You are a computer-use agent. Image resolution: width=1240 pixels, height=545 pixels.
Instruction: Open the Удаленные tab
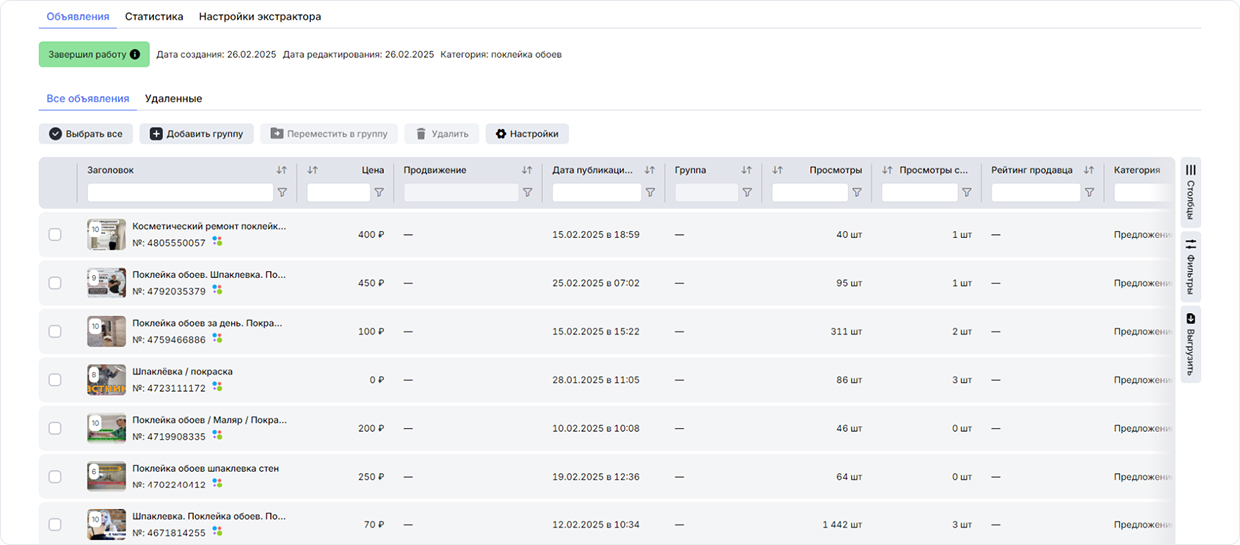173,98
